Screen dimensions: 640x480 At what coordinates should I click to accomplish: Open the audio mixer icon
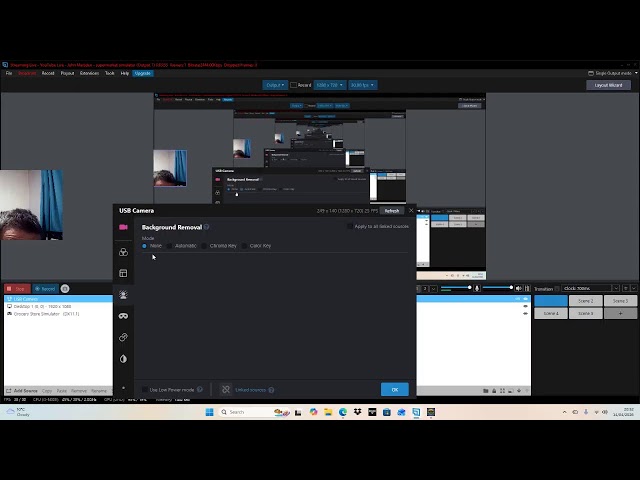(527, 289)
